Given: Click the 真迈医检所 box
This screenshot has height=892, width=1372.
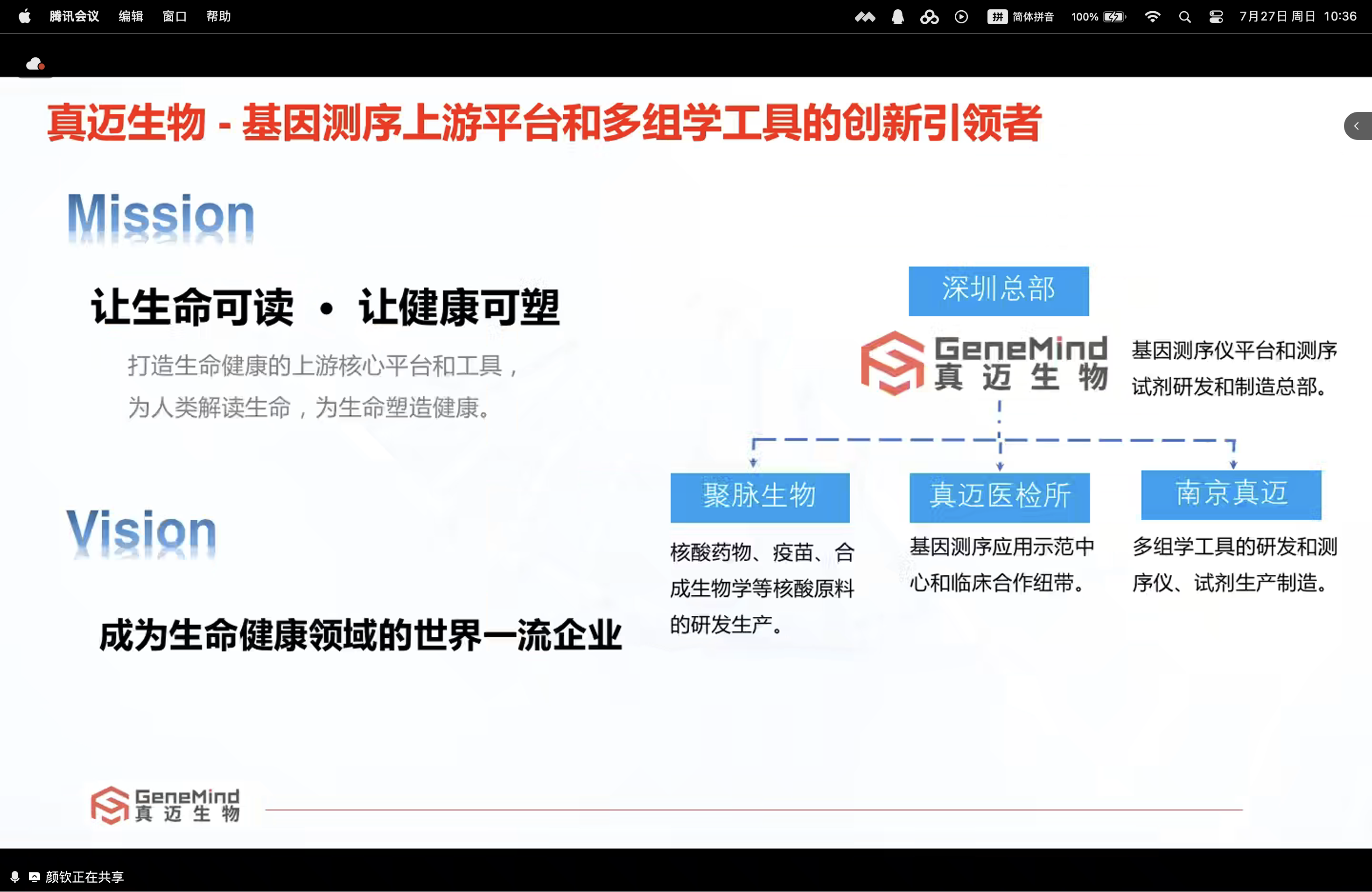Looking at the screenshot, I should coord(1000,497).
